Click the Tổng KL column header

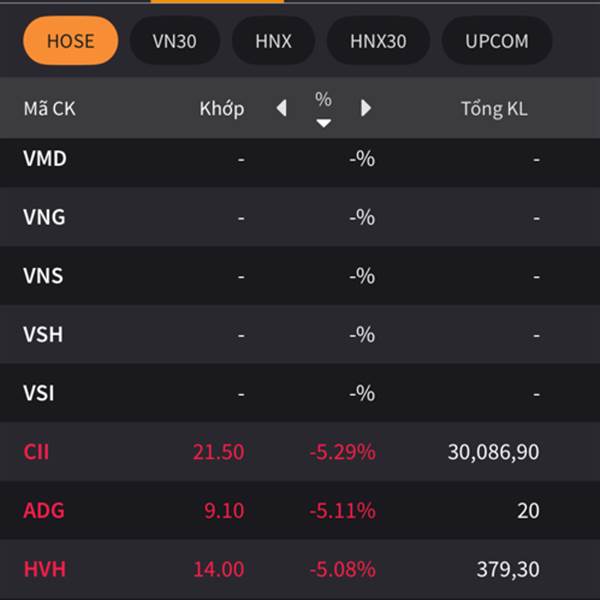(493, 109)
